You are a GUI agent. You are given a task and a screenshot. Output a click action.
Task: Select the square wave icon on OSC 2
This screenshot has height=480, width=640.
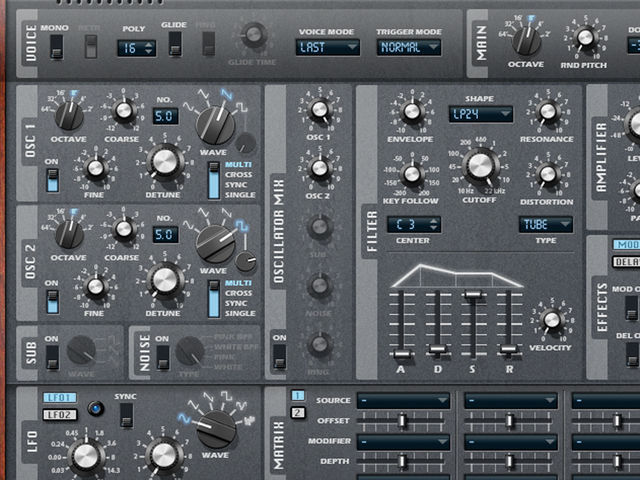[242, 225]
